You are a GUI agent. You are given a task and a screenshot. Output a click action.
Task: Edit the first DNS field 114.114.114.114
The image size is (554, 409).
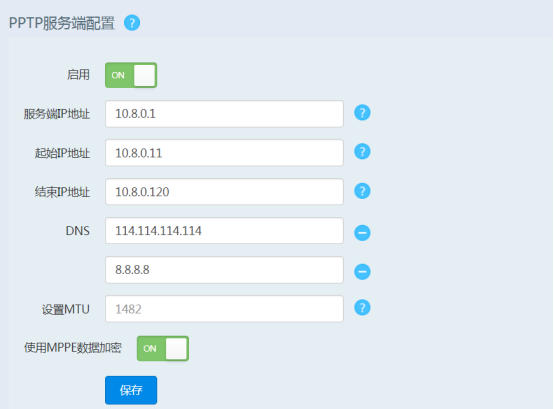click(x=224, y=231)
